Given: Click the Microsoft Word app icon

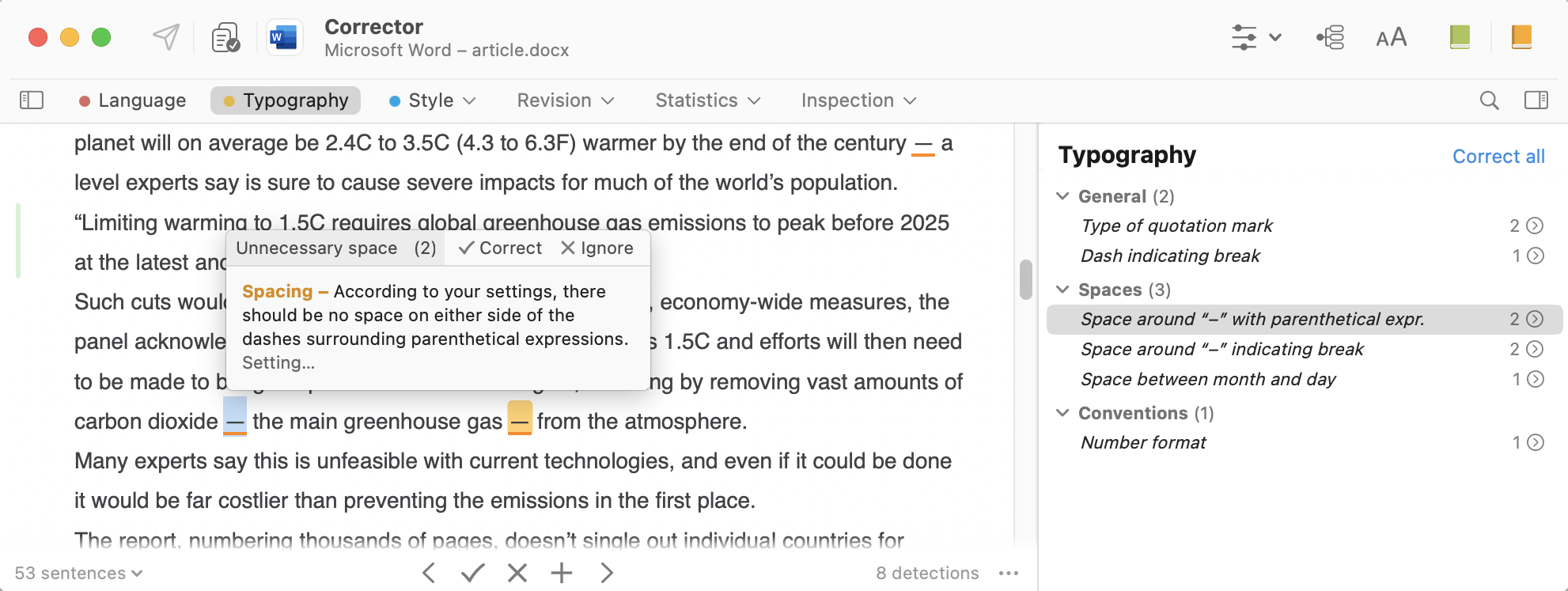Looking at the screenshot, I should point(284,37).
